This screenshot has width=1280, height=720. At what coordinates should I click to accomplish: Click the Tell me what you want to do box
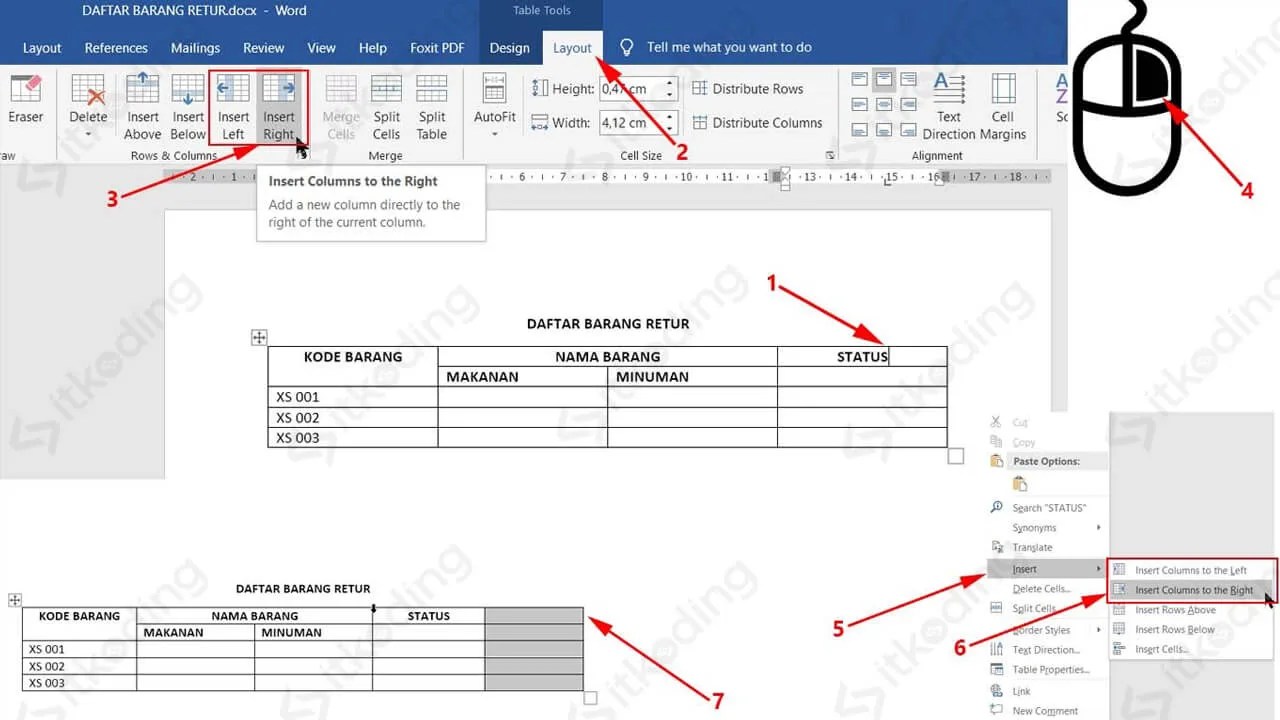tap(729, 47)
